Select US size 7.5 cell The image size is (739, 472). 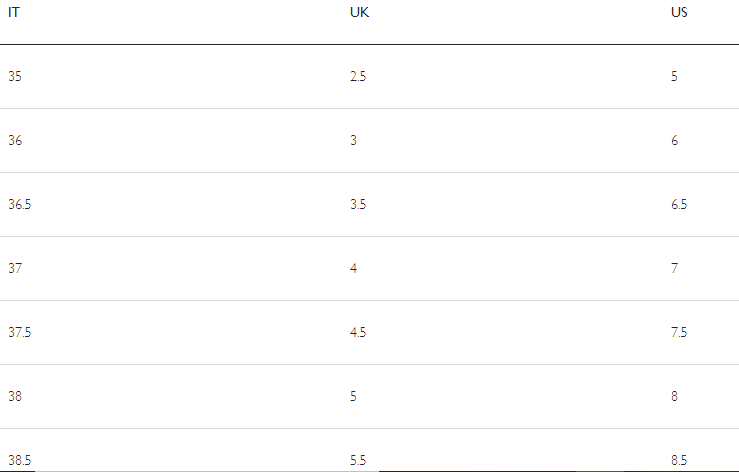(x=679, y=333)
